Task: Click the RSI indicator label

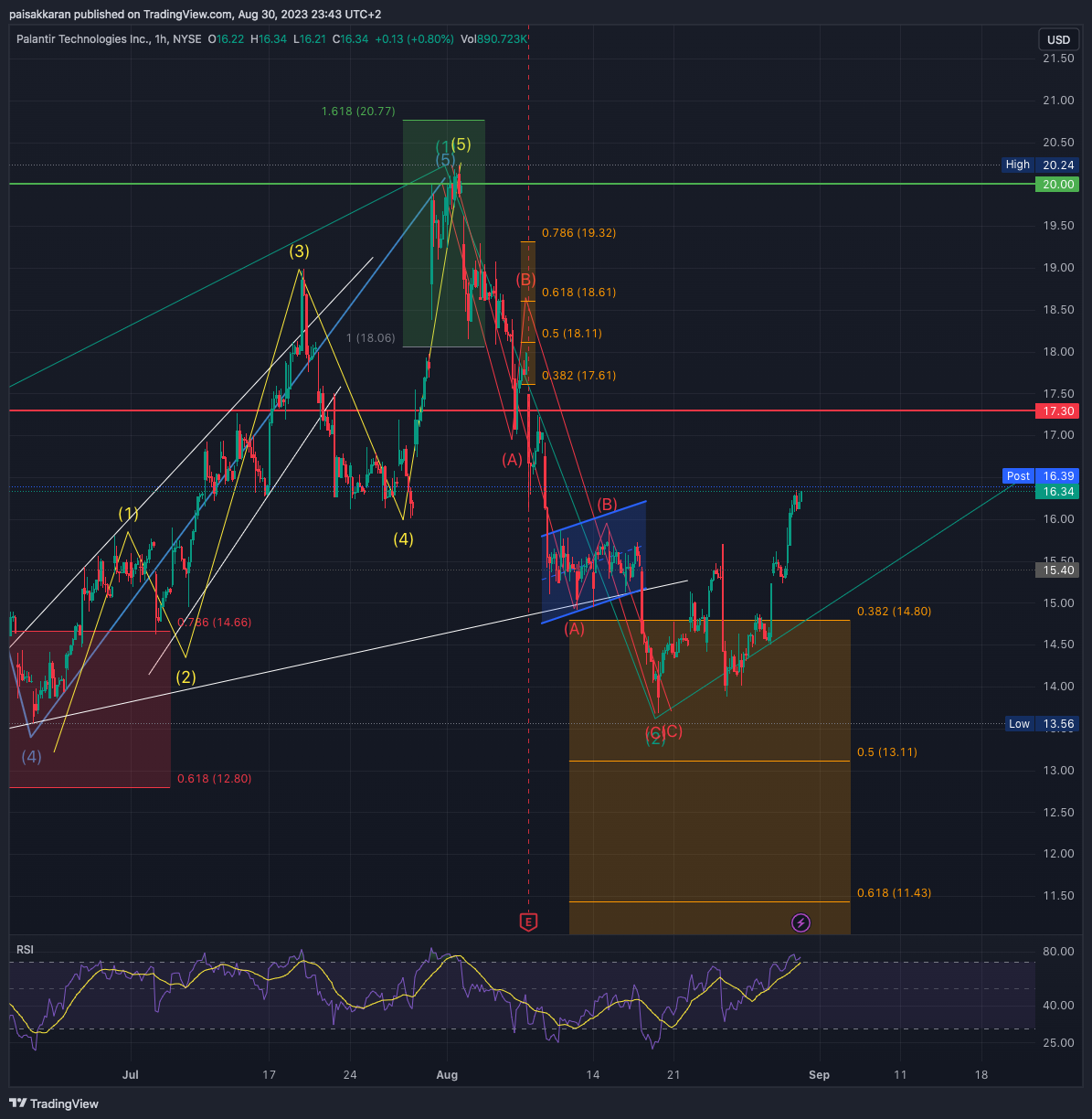Action: point(25,950)
